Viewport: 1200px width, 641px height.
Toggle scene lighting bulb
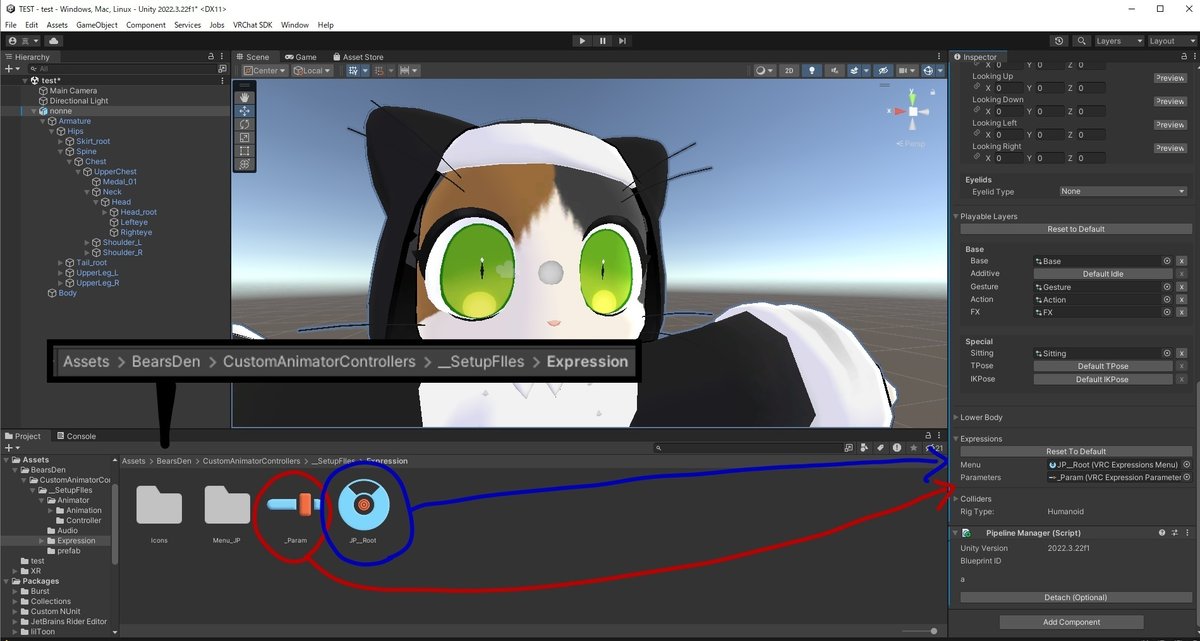coord(812,71)
